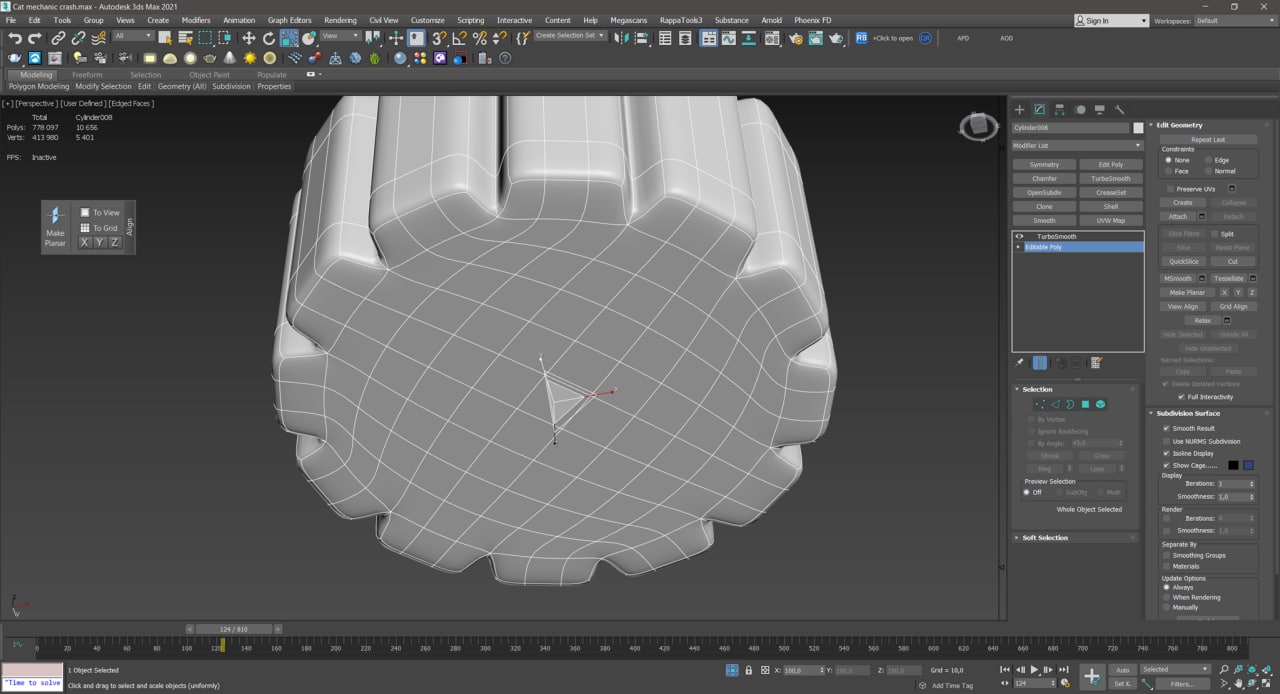Disable the Isoline Display checkbox
The image size is (1280, 694).
1167,453
